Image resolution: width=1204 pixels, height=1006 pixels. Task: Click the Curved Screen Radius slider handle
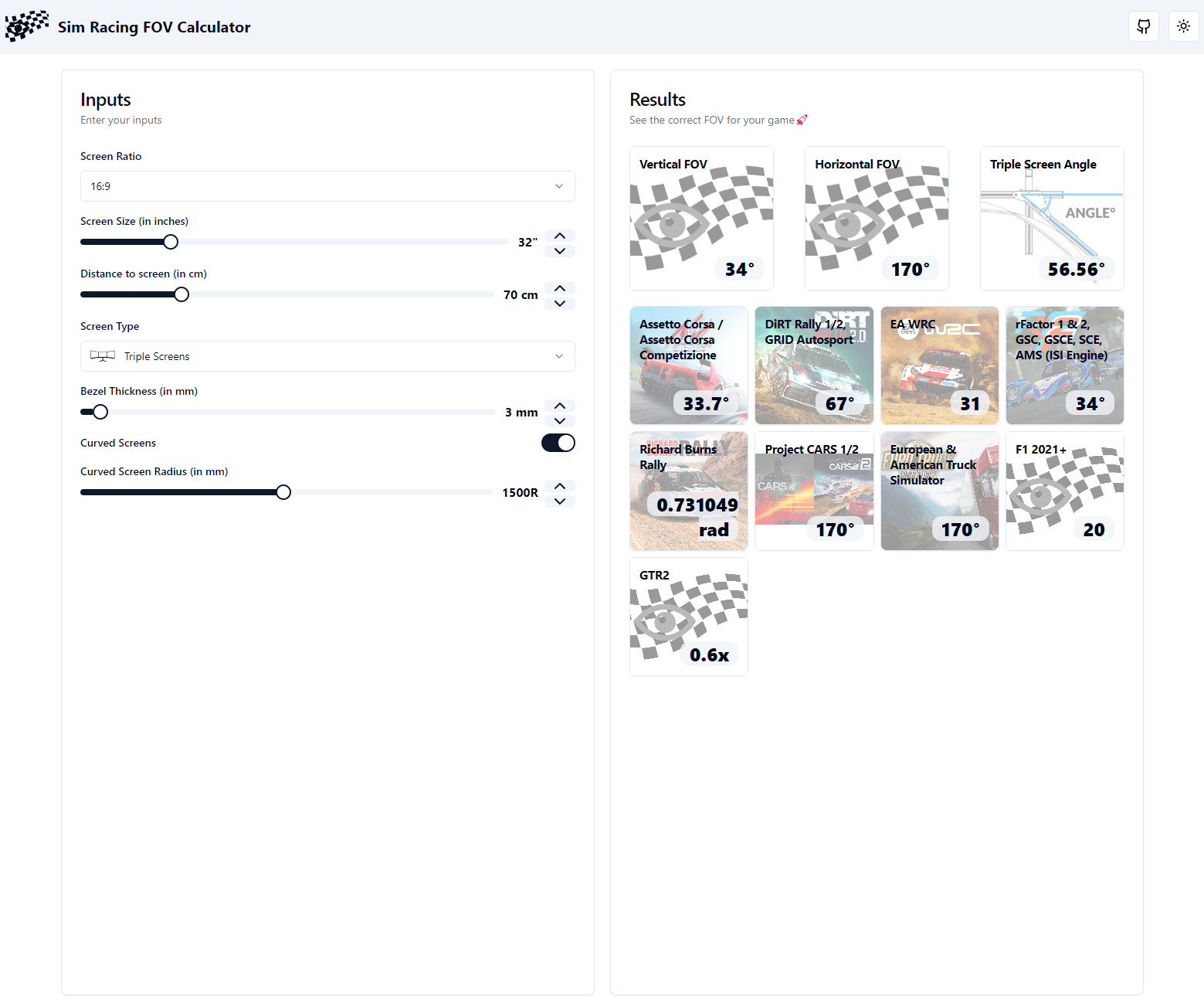pyautogui.click(x=283, y=492)
